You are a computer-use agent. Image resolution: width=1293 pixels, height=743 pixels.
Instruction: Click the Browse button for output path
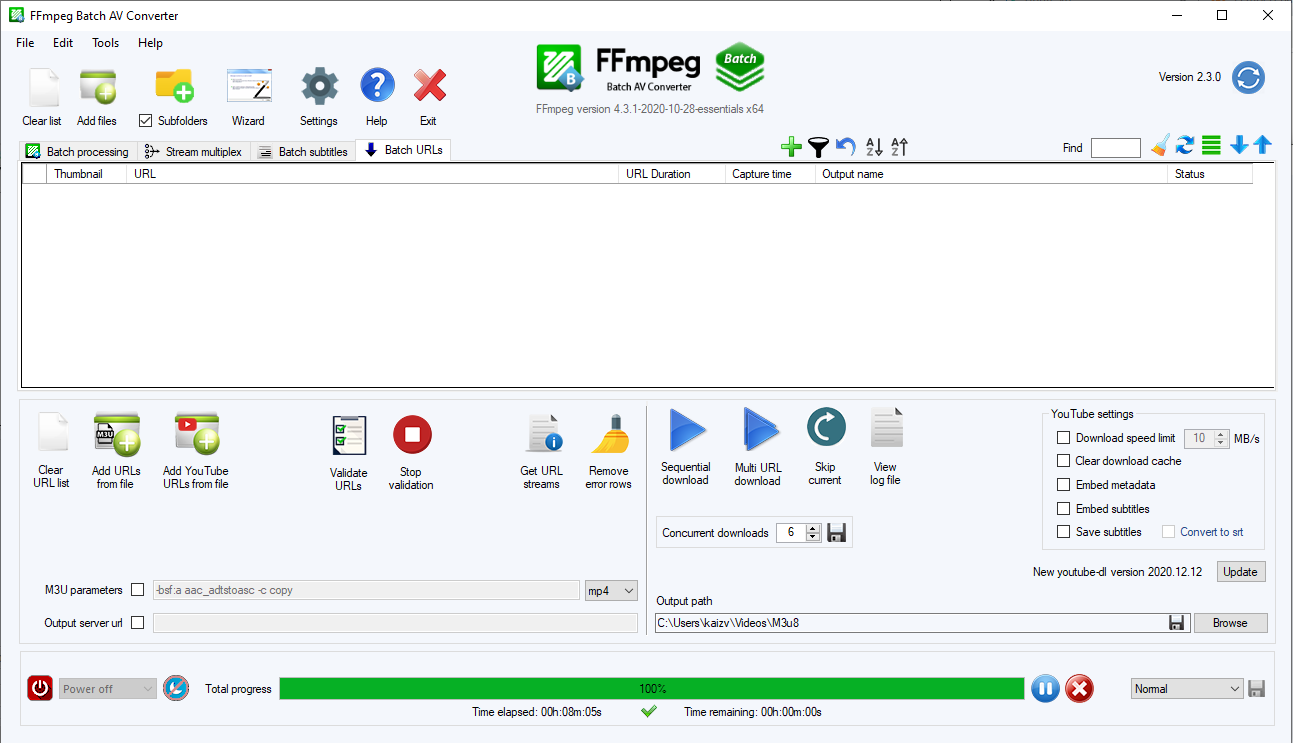pos(1230,623)
